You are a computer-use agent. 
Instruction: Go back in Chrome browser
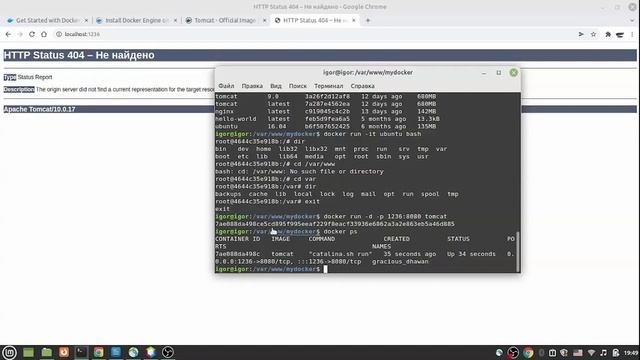coord(8,34)
